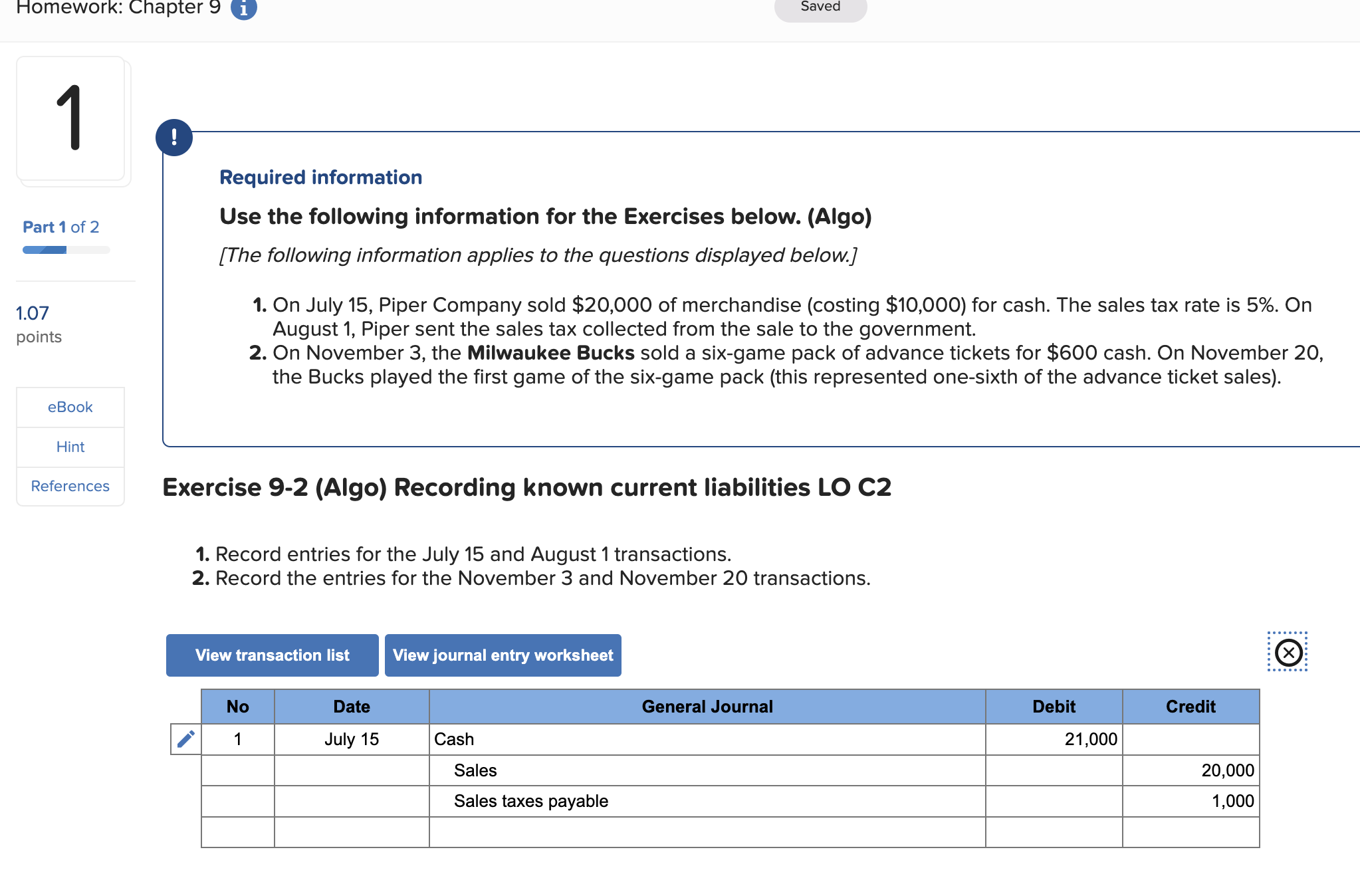
Task: Open the Hint link
Action: (x=70, y=447)
